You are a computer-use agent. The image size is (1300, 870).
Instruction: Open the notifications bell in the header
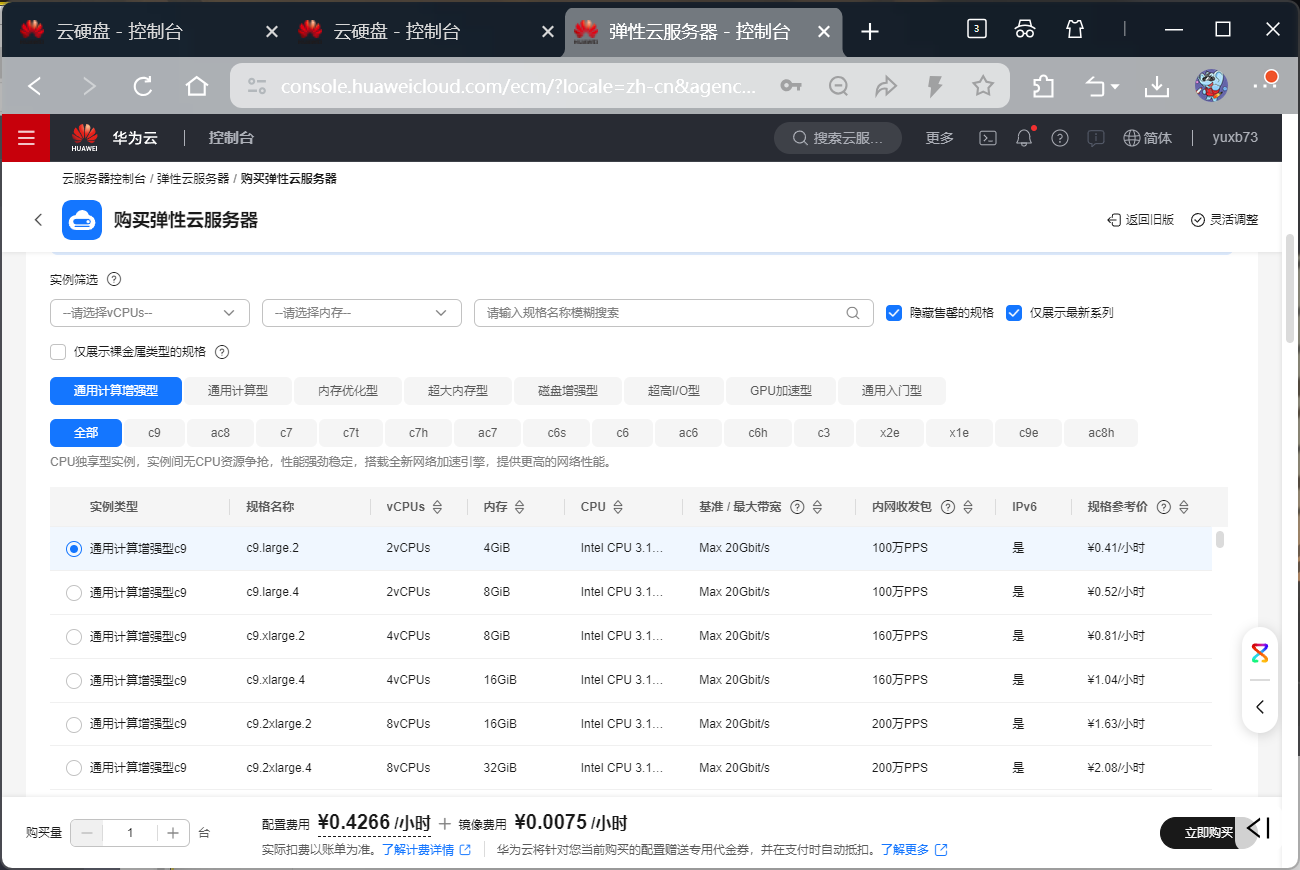click(1023, 137)
